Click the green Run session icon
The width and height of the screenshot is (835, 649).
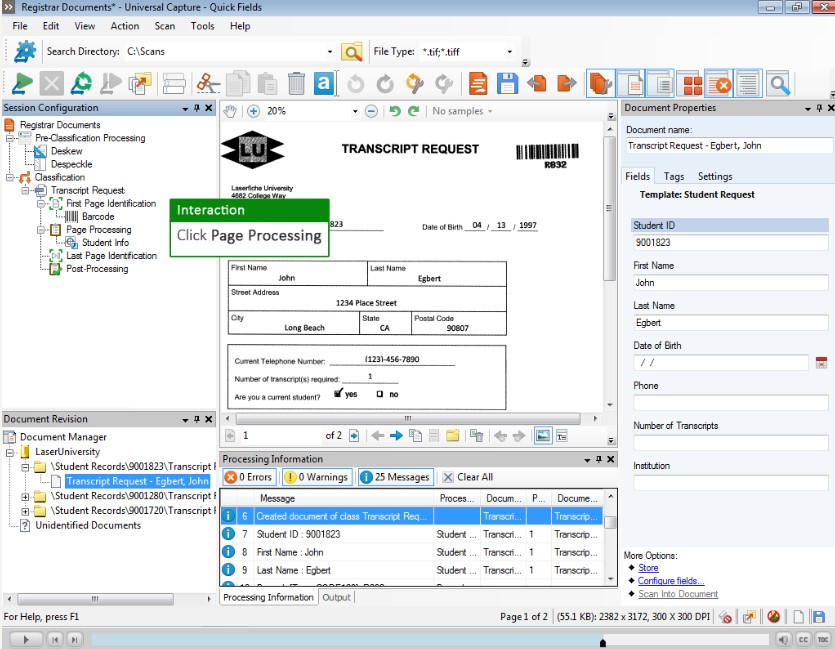tap(22, 84)
